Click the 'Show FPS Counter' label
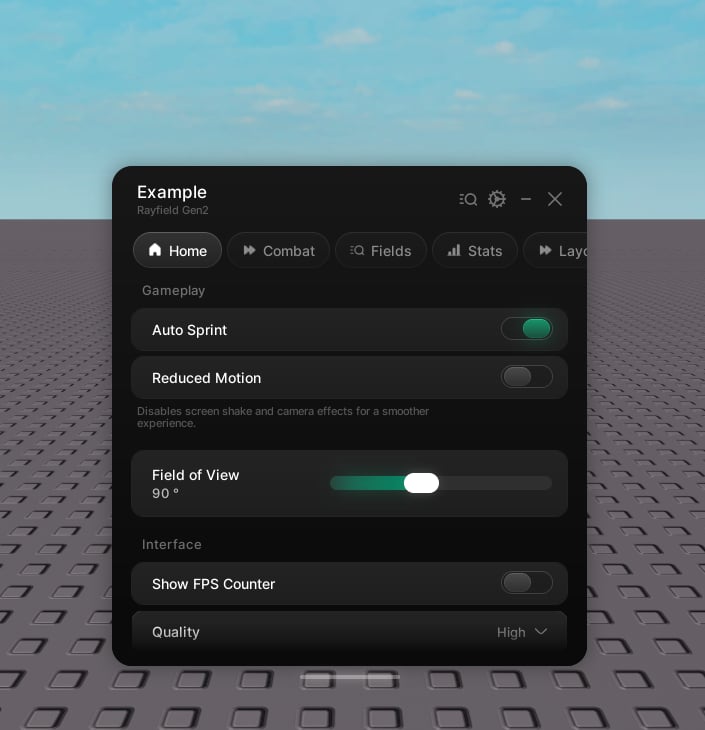The height and width of the screenshot is (730, 705). (213, 584)
